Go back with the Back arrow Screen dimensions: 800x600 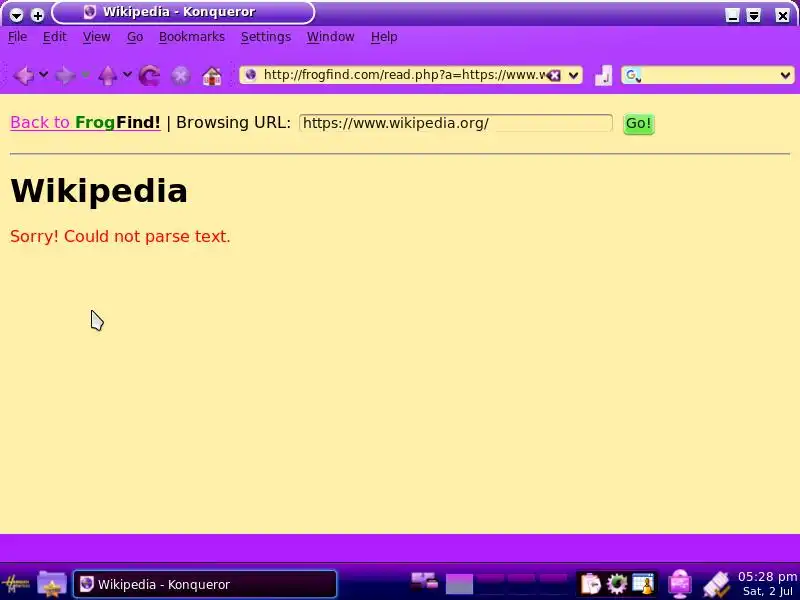tap(23, 76)
